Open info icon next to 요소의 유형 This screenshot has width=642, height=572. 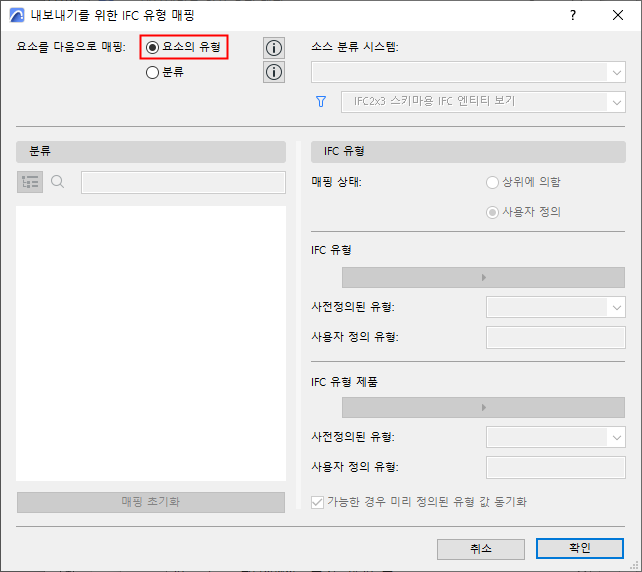[x=274, y=48]
